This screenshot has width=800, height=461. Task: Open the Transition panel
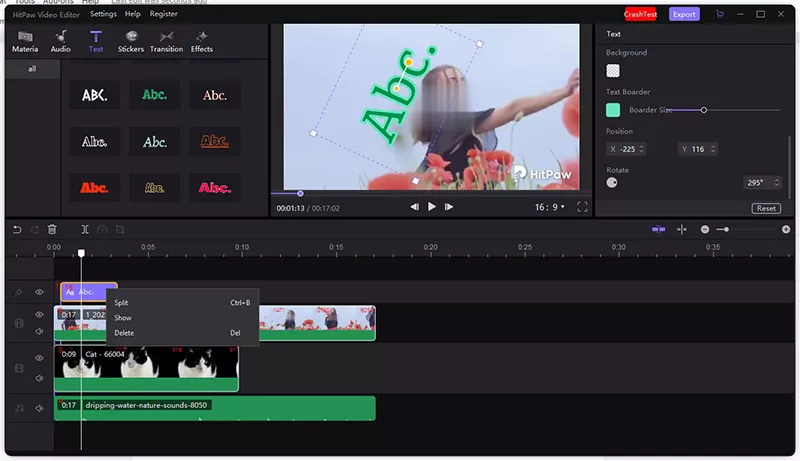pyautogui.click(x=166, y=42)
